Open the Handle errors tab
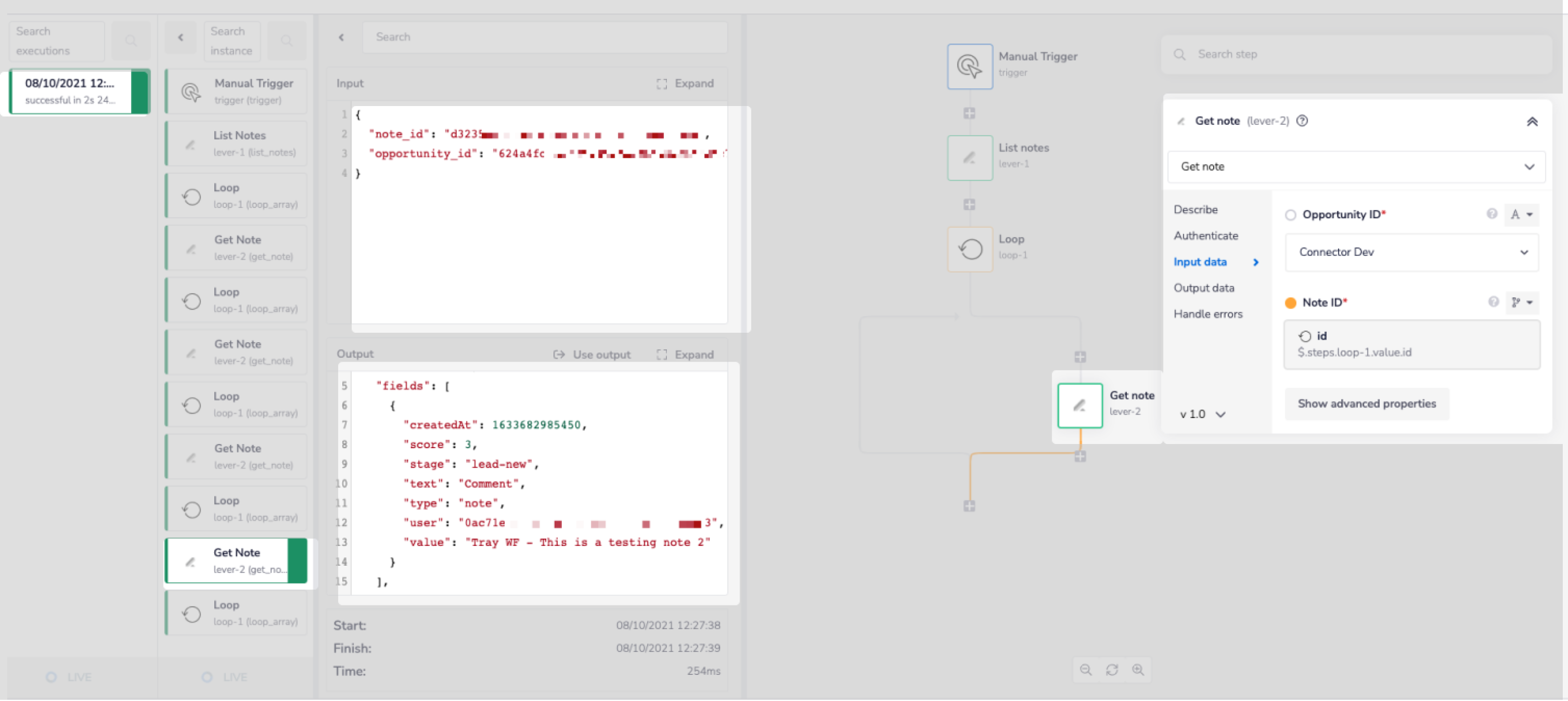This screenshot has width=1568, height=701. coord(1208,314)
